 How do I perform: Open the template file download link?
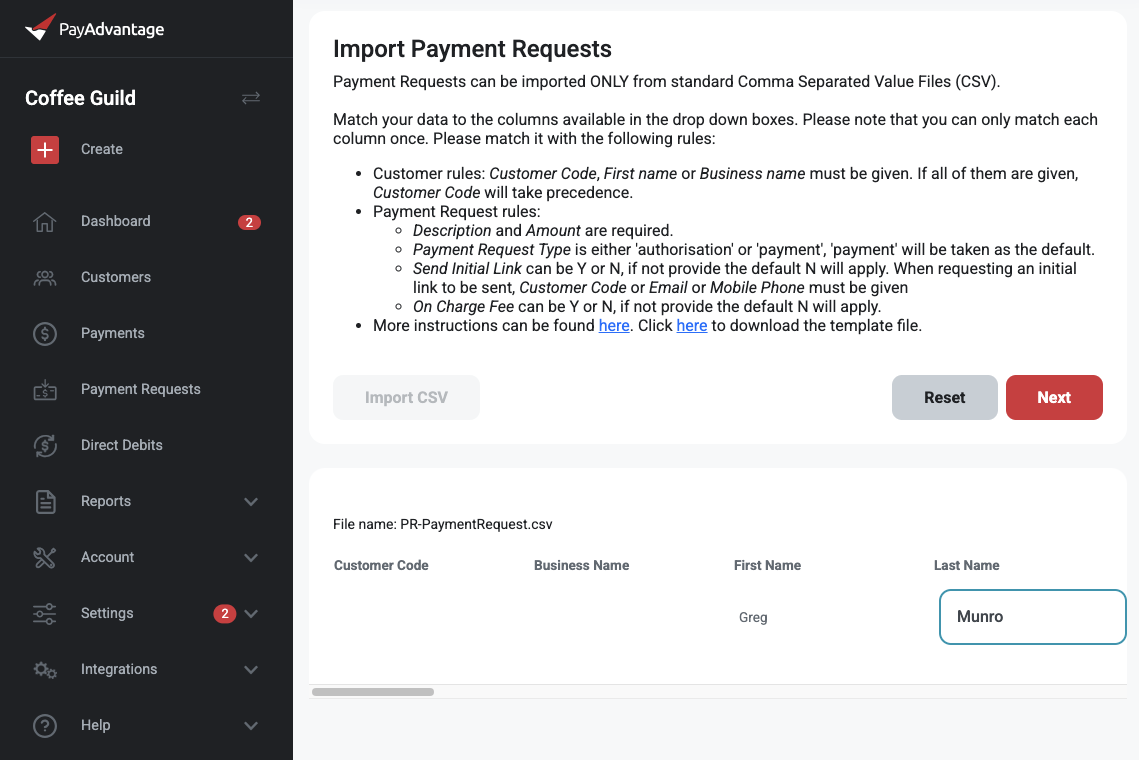click(x=692, y=326)
